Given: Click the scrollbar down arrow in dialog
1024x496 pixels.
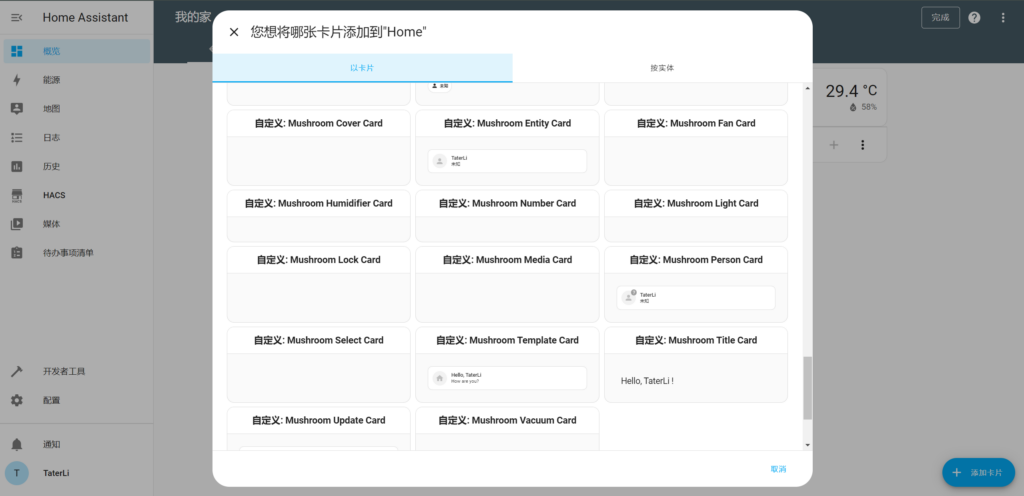Looking at the screenshot, I should (808, 444).
